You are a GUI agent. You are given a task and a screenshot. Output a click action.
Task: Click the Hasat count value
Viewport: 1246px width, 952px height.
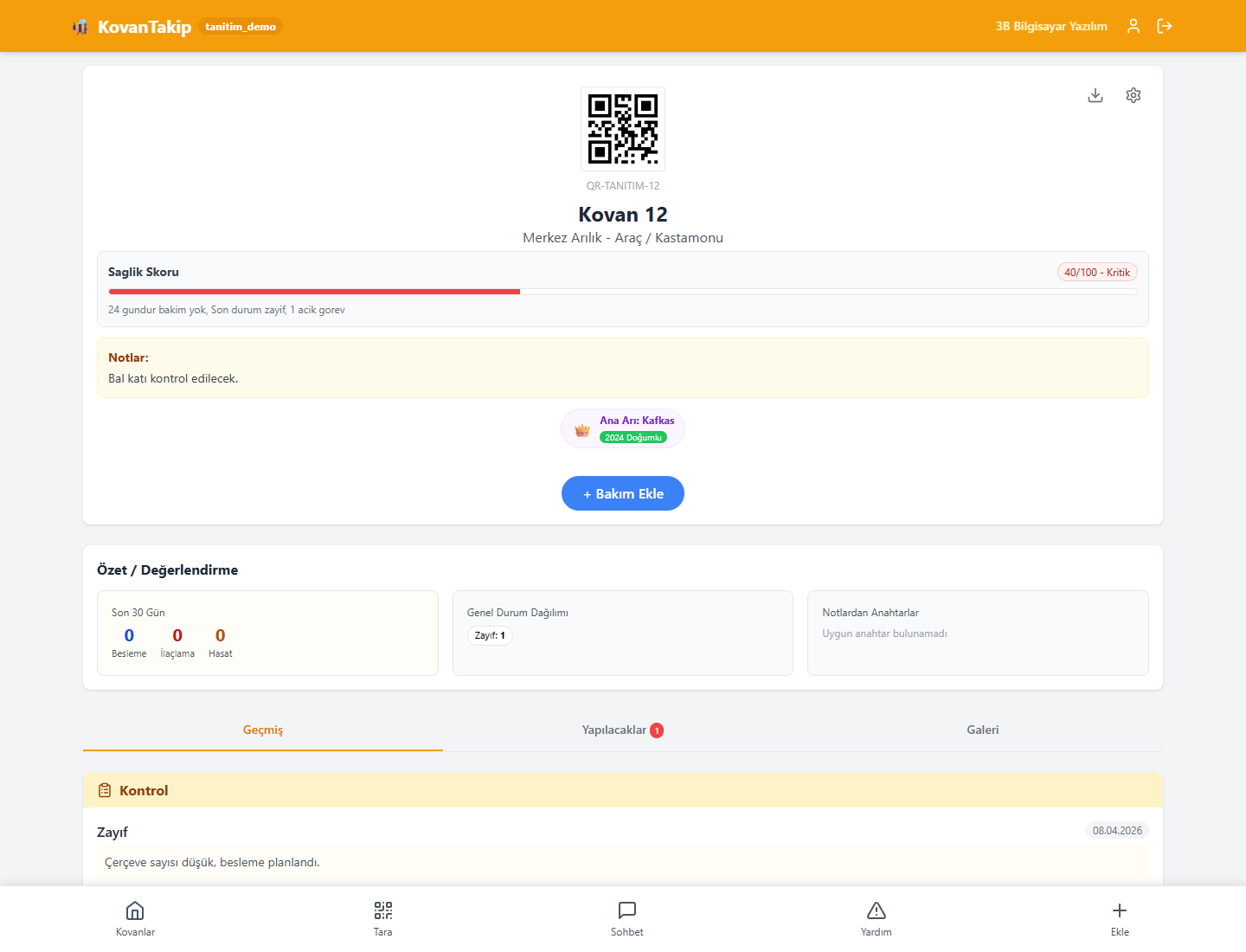coord(221,635)
